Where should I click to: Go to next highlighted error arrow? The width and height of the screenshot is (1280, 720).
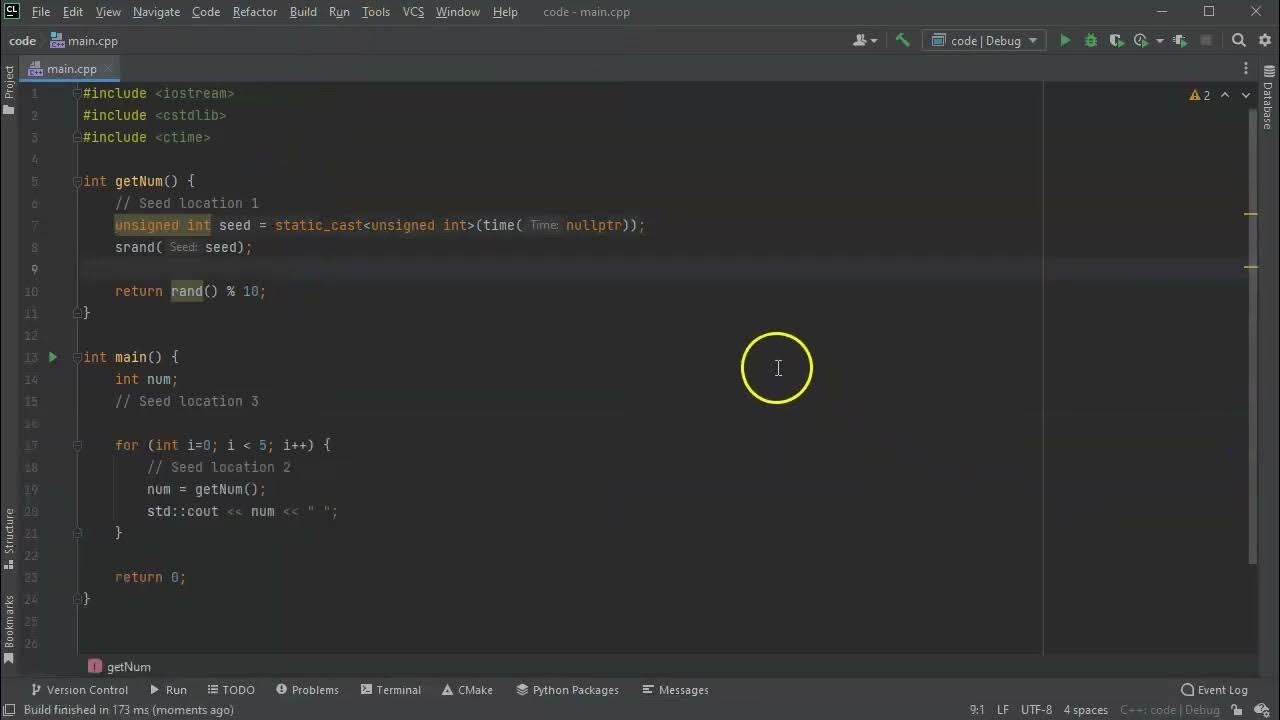coord(1246,95)
